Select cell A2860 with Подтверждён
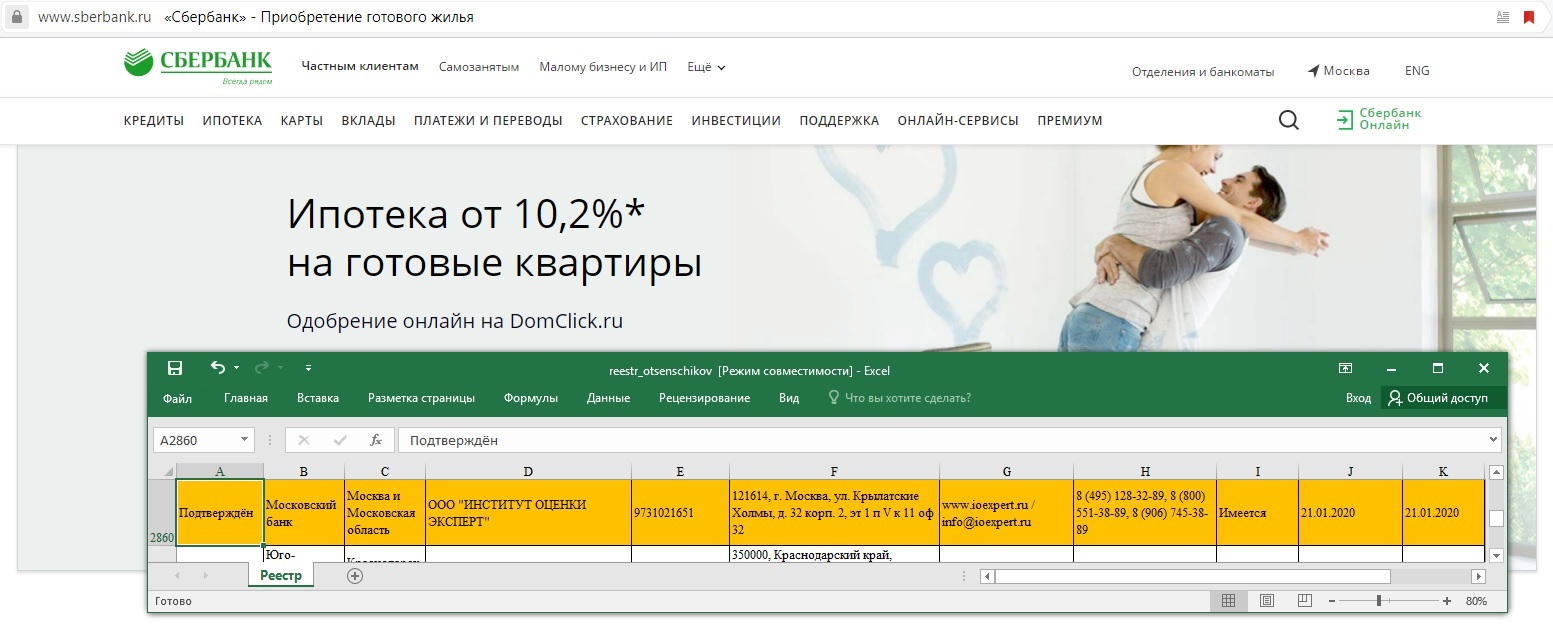The width and height of the screenshot is (1553, 628). (220, 512)
